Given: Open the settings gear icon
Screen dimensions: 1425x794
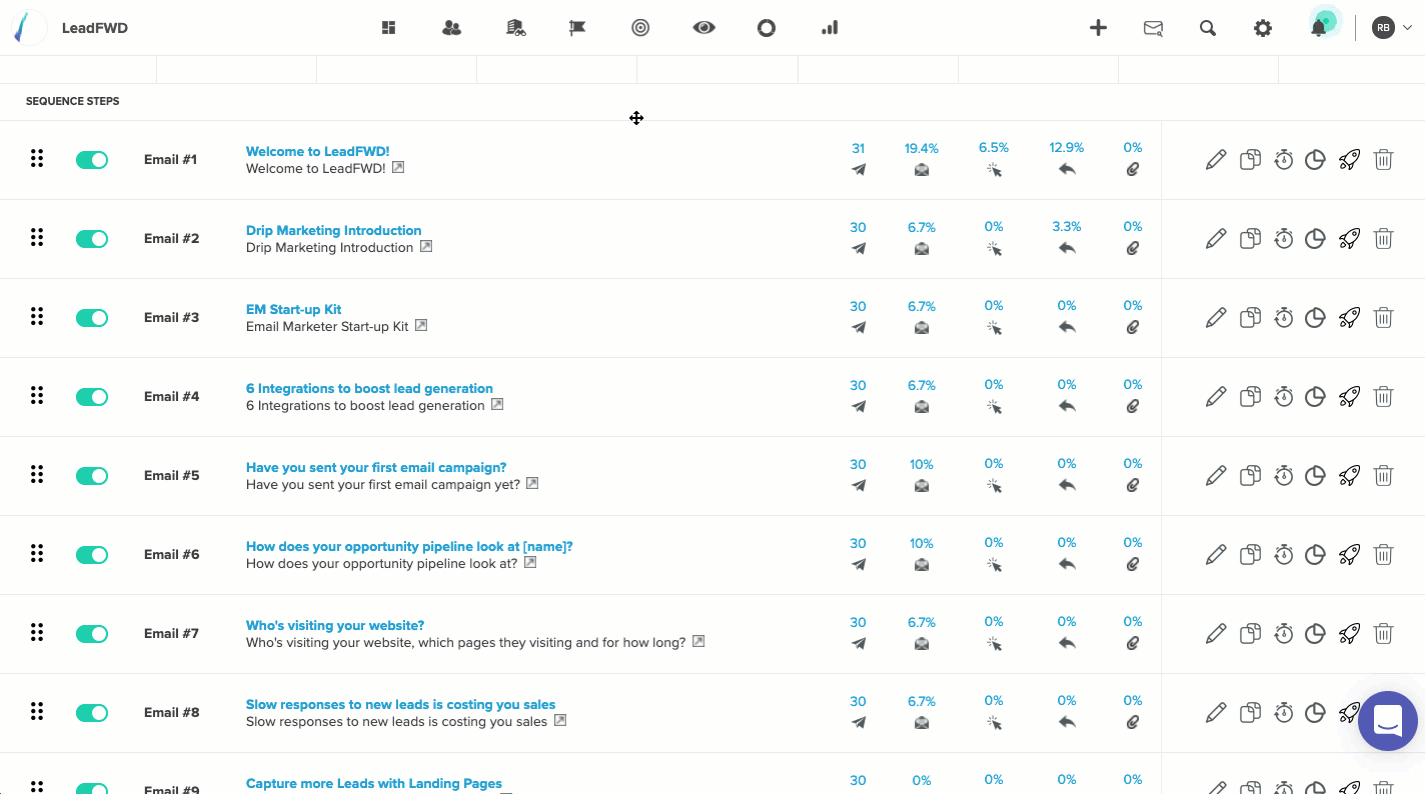Looking at the screenshot, I should point(1263,28).
